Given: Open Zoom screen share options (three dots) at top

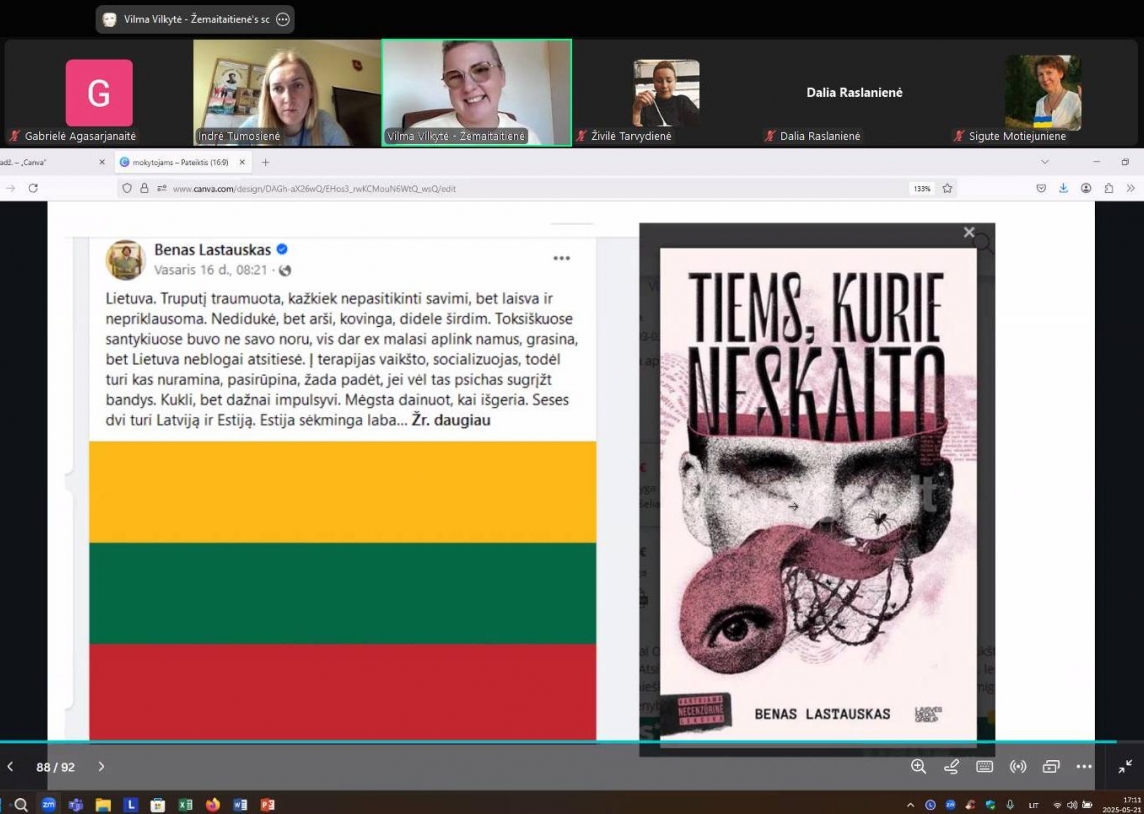Looking at the screenshot, I should coord(283,20).
